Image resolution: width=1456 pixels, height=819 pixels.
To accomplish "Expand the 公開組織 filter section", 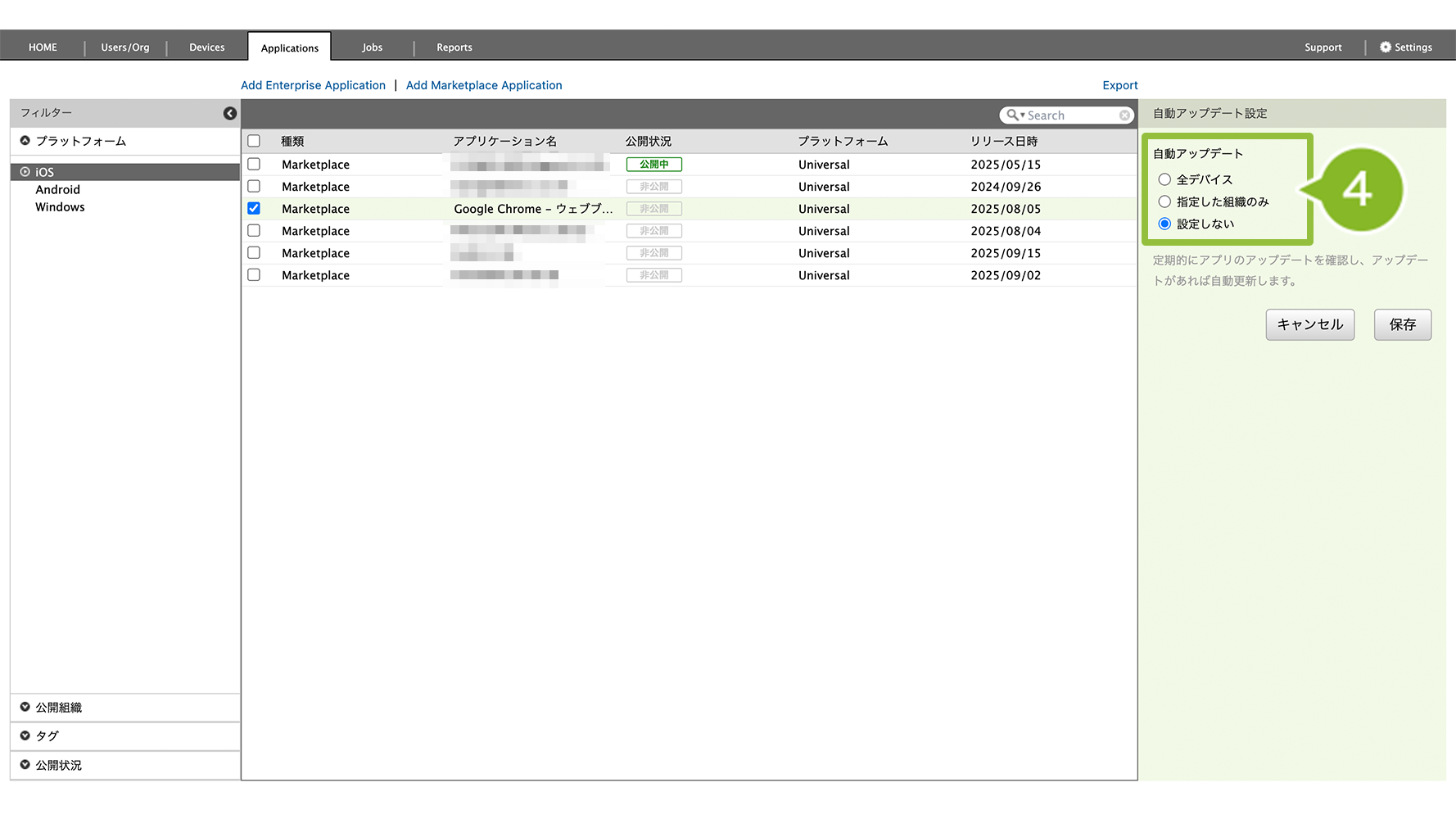I will (25, 707).
